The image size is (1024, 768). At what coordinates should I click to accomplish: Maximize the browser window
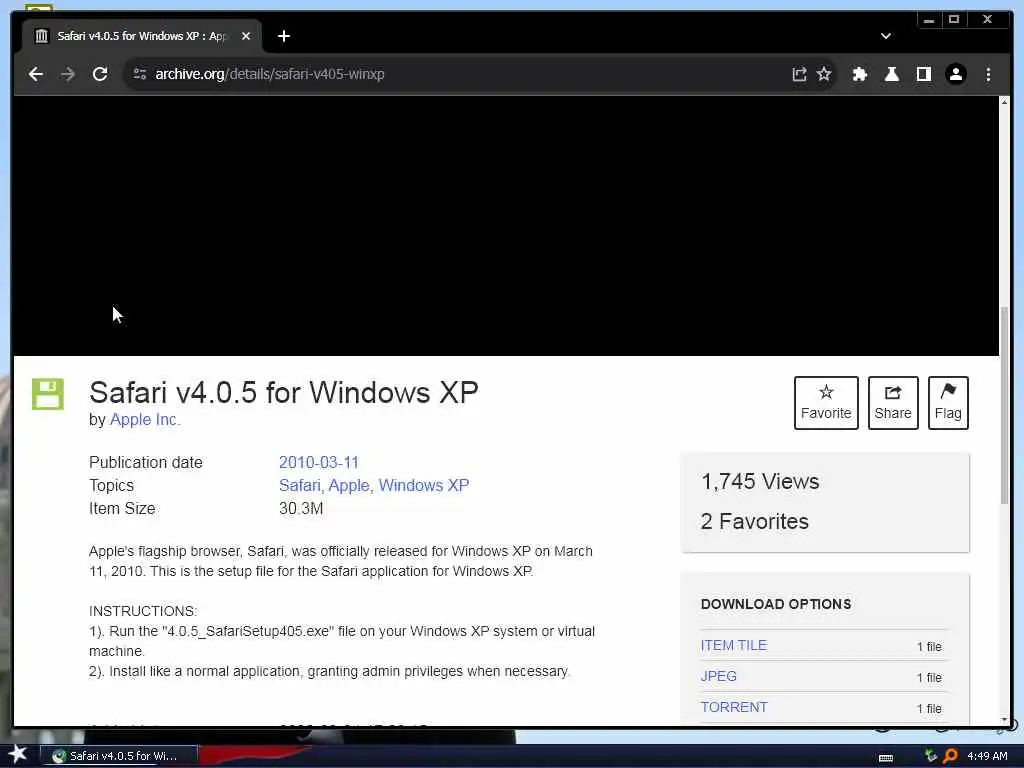click(x=953, y=20)
